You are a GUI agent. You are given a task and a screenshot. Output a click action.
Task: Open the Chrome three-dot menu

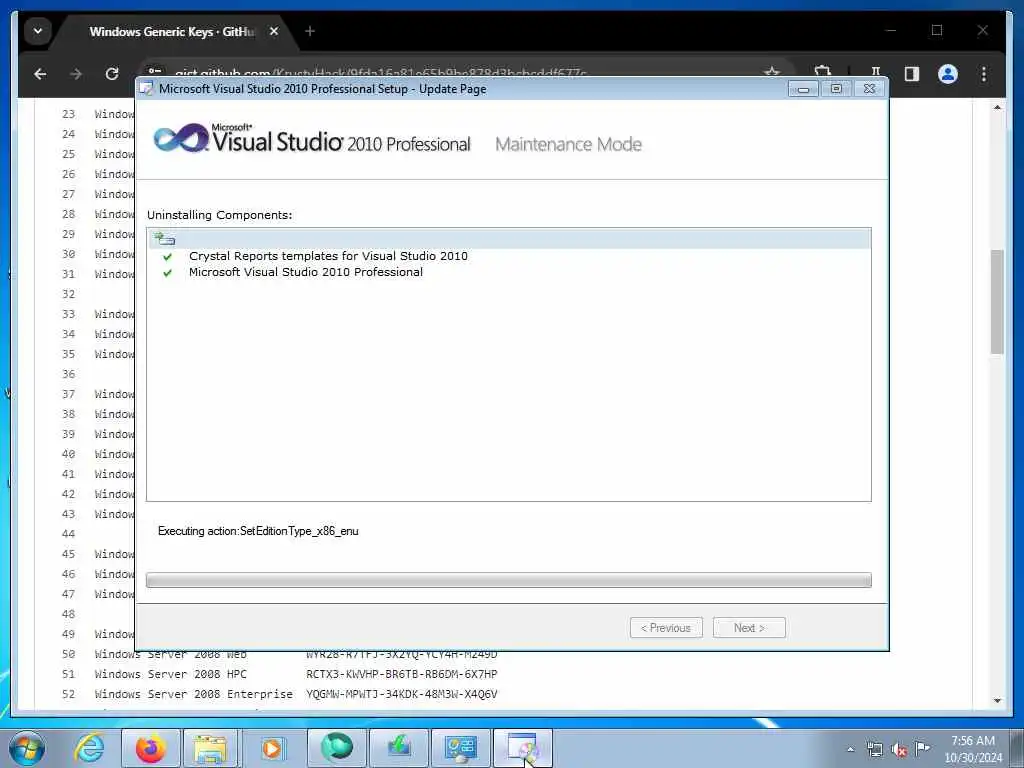point(984,74)
